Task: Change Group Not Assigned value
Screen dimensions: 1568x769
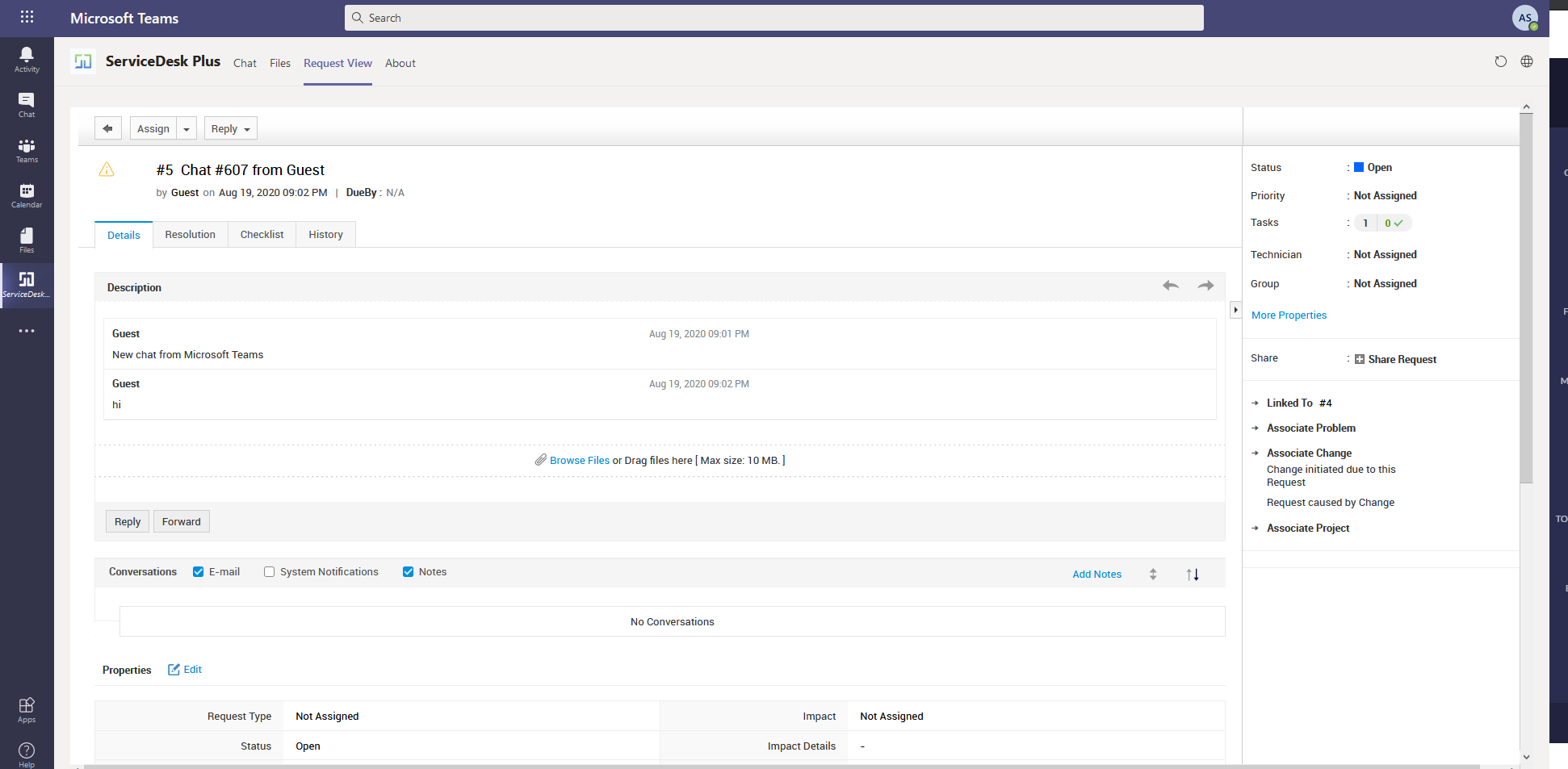Action: (1385, 284)
